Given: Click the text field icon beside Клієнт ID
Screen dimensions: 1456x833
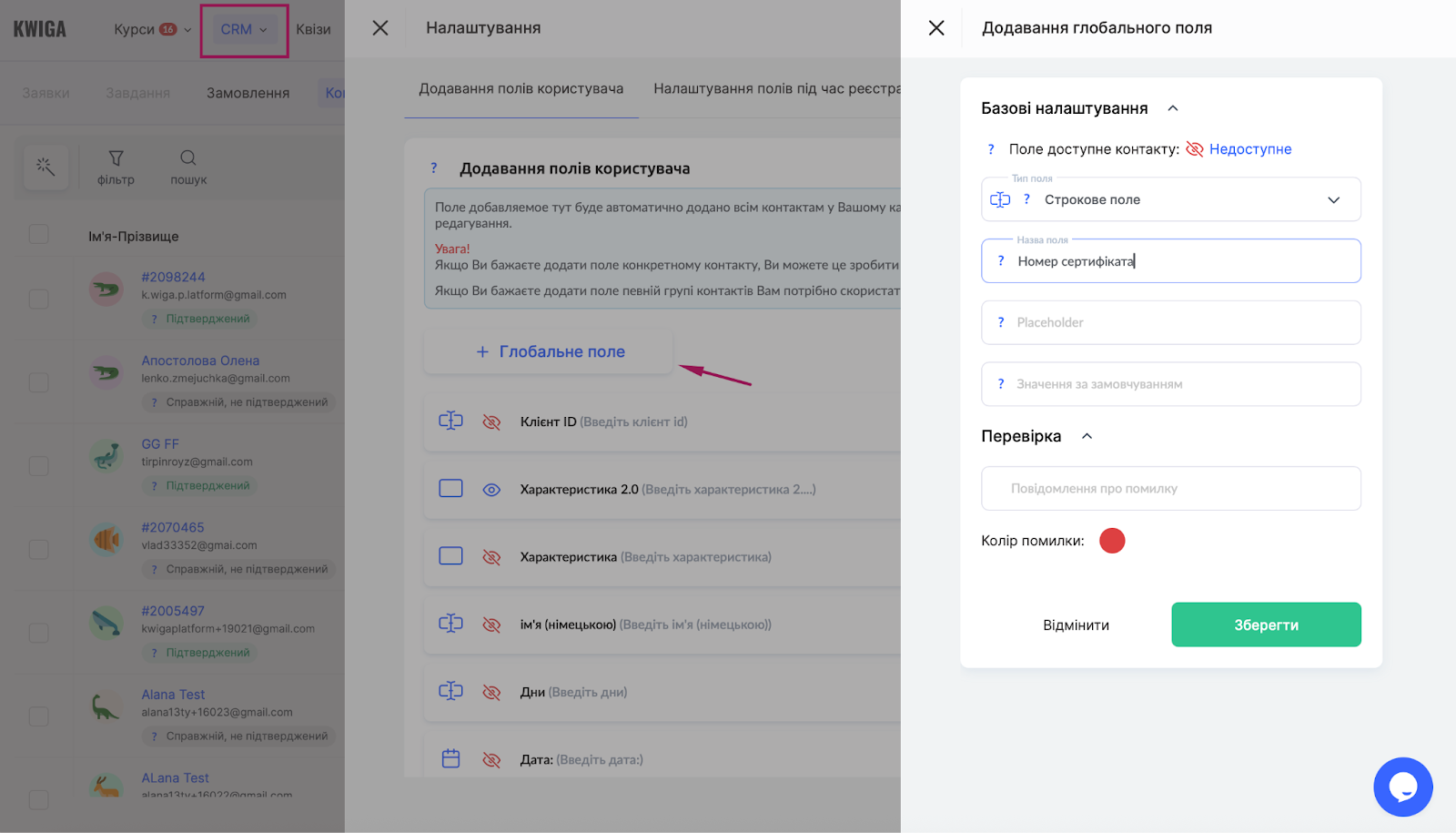Looking at the screenshot, I should pos(450,422).
